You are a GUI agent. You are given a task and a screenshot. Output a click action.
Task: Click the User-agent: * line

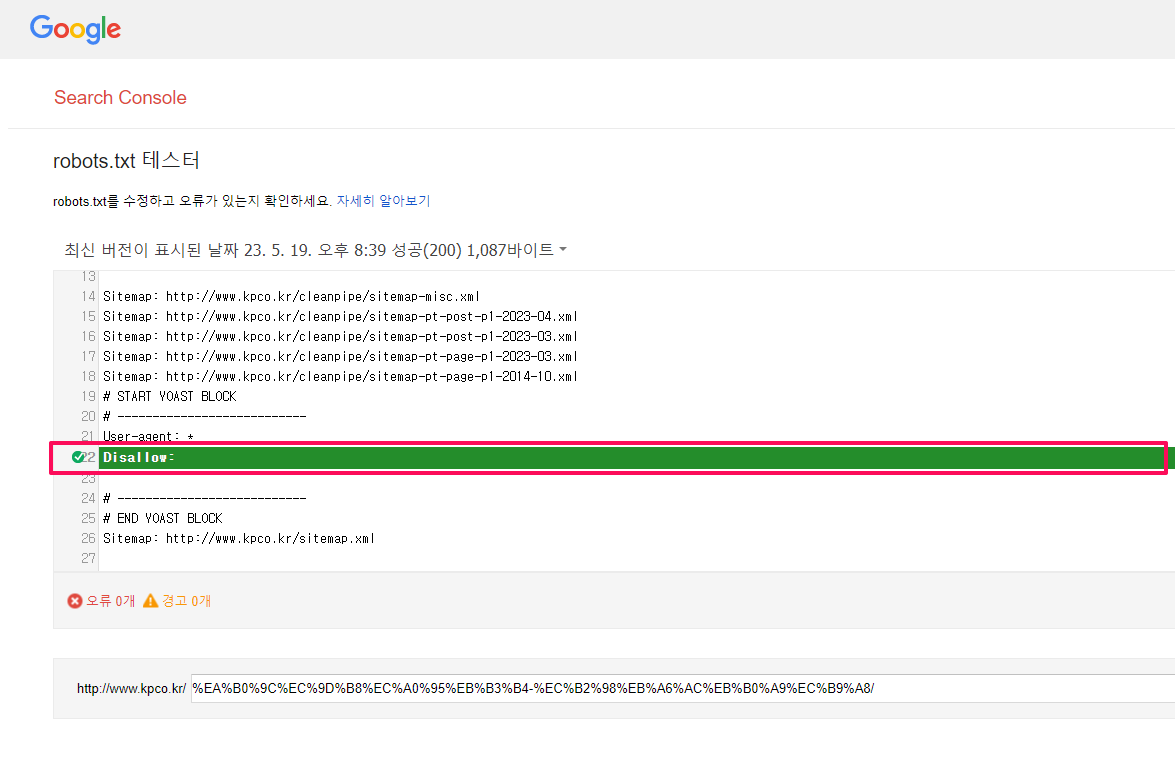(x=148, y=436)
